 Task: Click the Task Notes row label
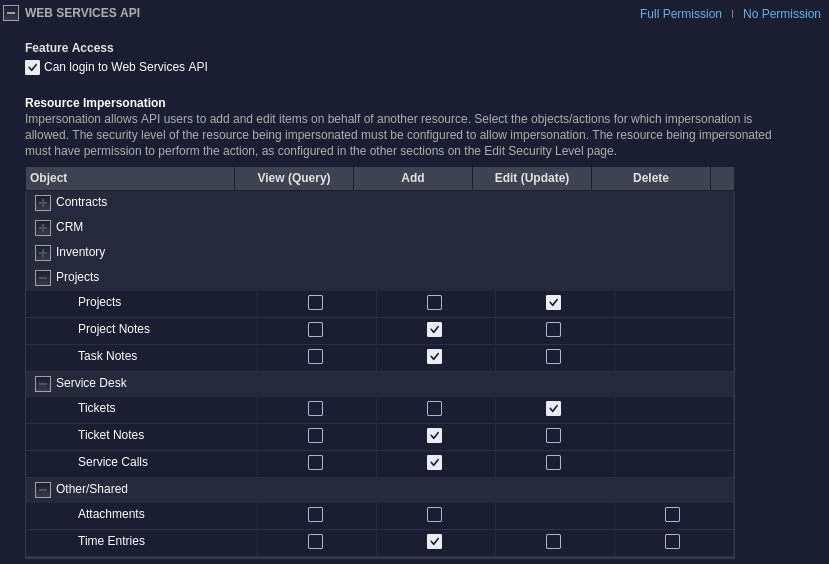coord(107,356)
